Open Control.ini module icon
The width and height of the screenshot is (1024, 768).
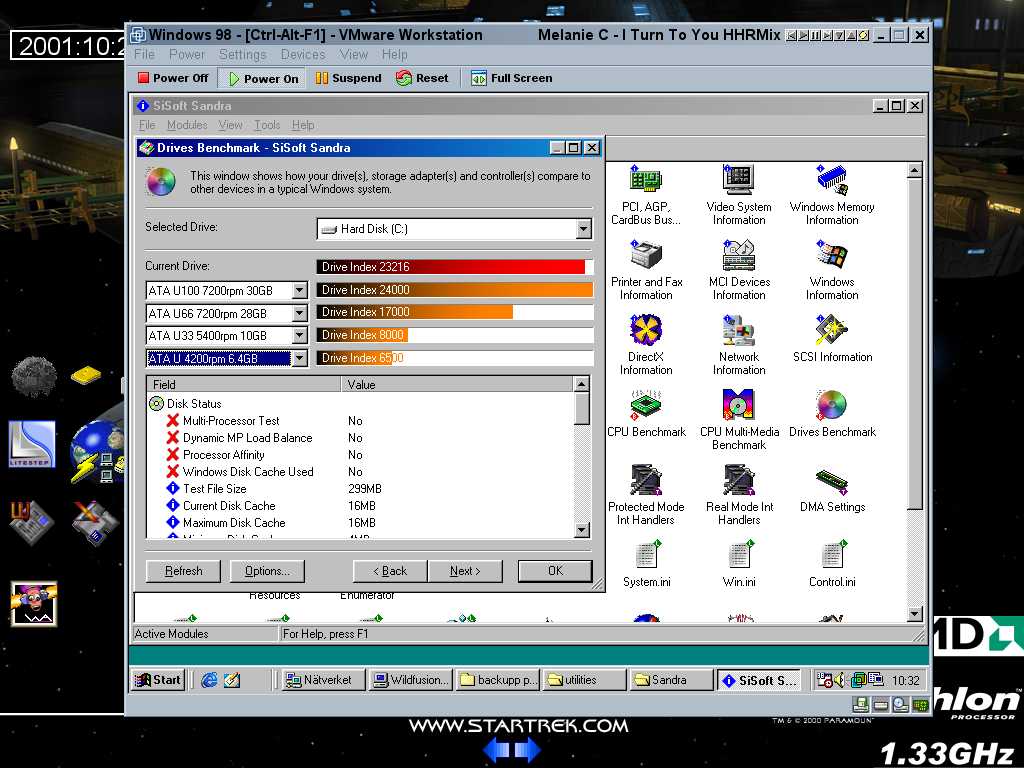click(833, 555)
